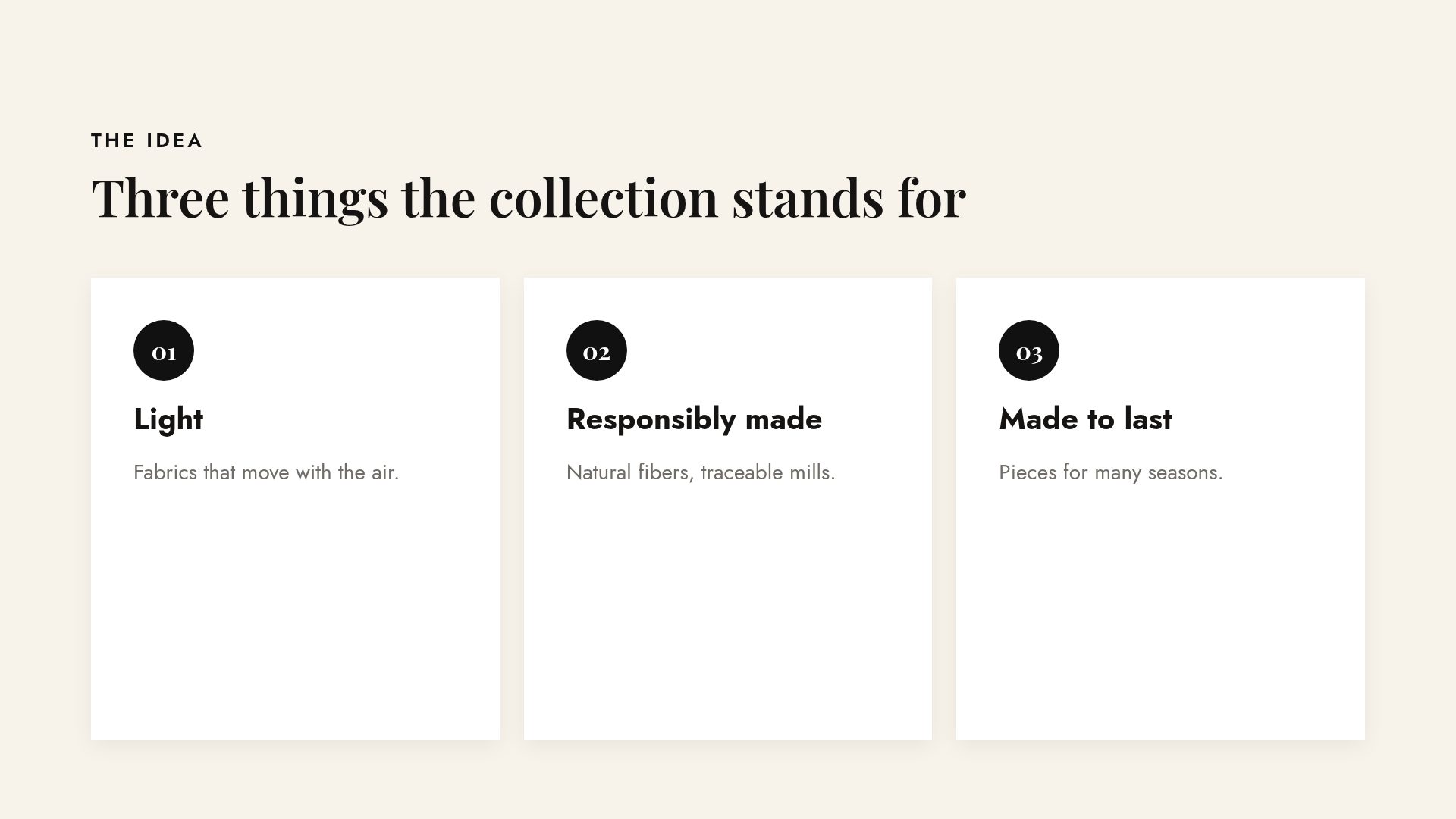Click the 01 numbered circle badge
Viewport: 1456px width, 819px height.
click(164, 350)
